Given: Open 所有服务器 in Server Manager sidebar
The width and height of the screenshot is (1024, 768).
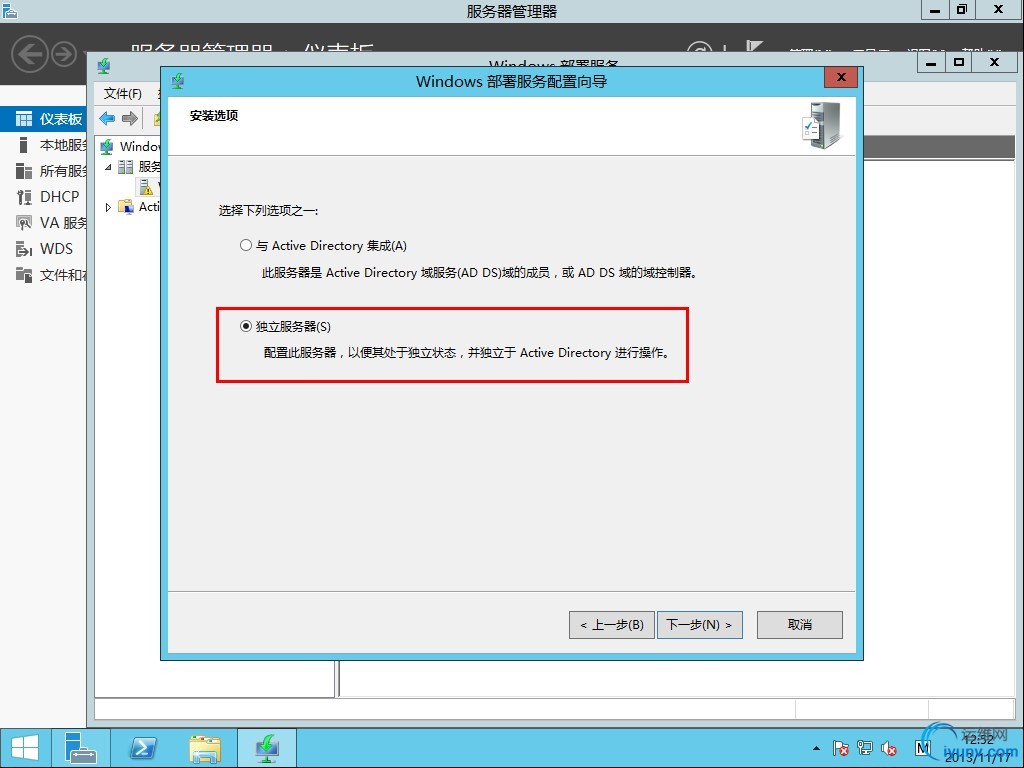Looking at the screenshot, I should tap(44, 171).
